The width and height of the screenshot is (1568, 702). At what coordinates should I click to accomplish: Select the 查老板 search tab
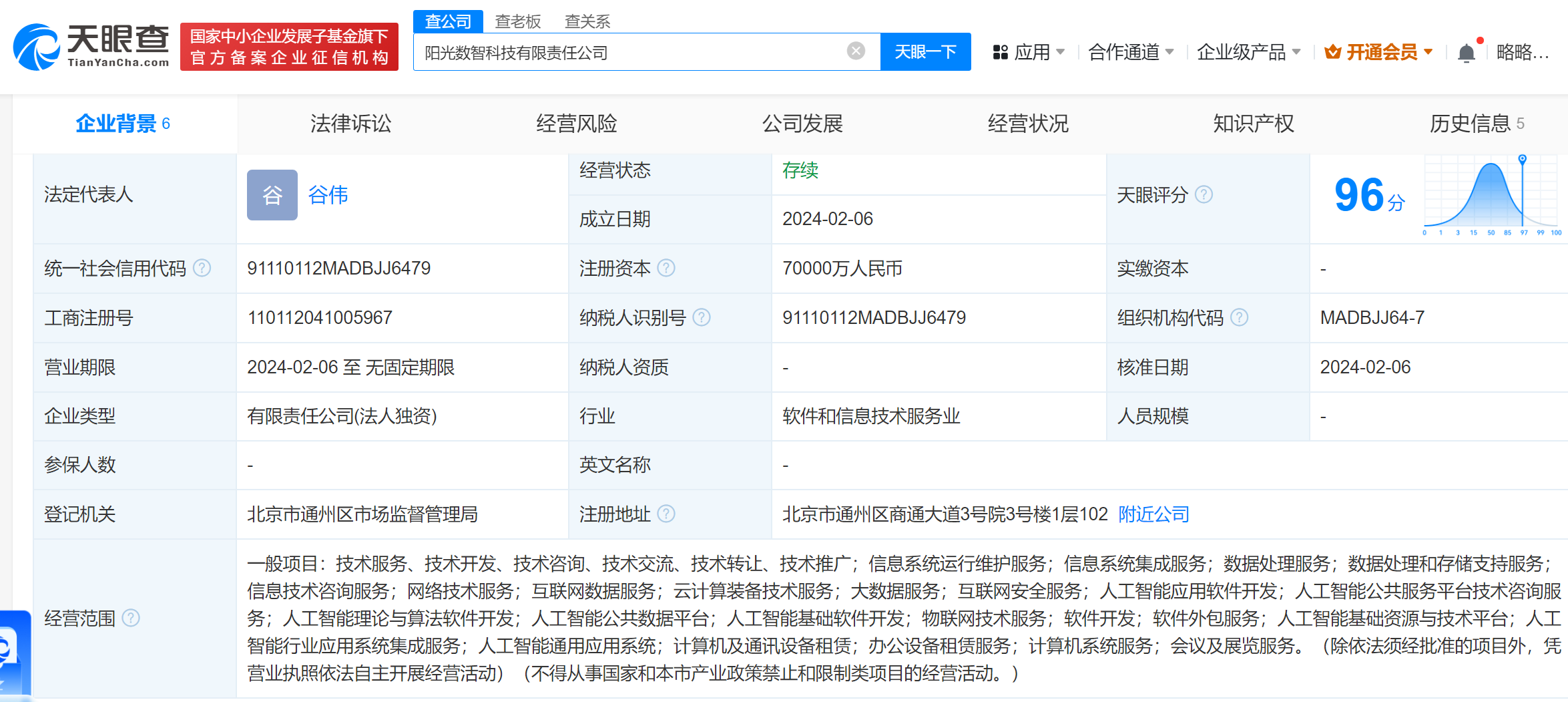tap(517, 21)
